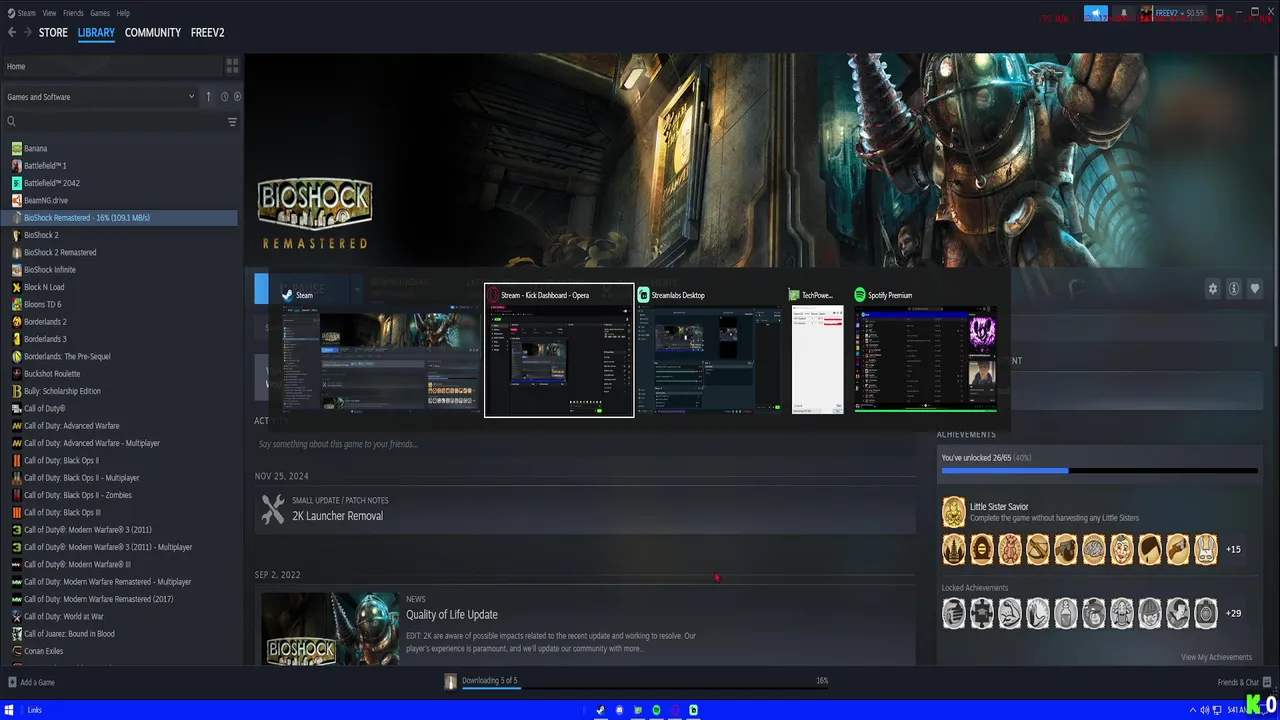
Task: Open the Quality of Life Update news
Action: click(585, 628)
